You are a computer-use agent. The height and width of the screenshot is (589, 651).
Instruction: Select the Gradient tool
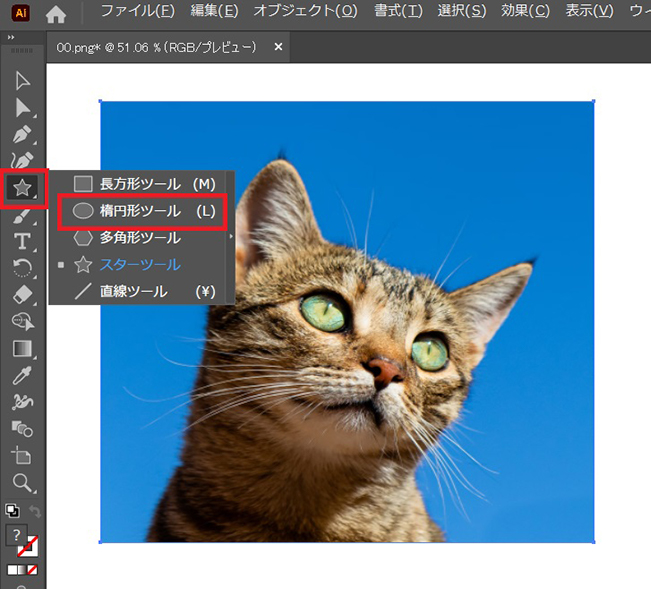pos(22,348)
